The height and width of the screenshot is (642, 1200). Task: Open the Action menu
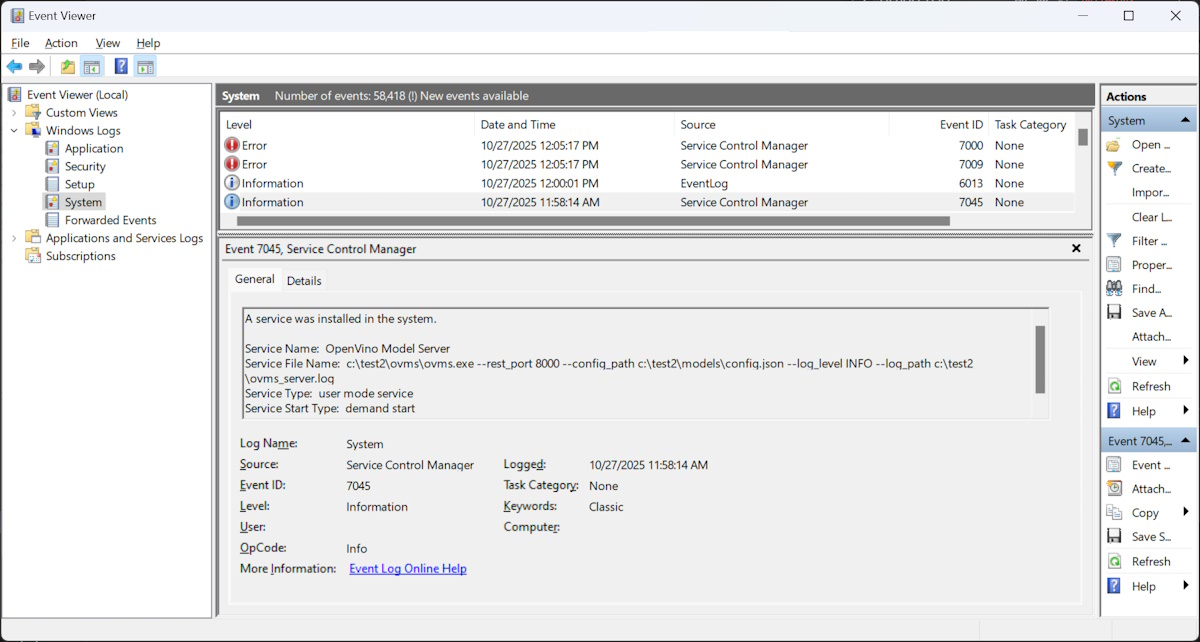click(61, 43)
